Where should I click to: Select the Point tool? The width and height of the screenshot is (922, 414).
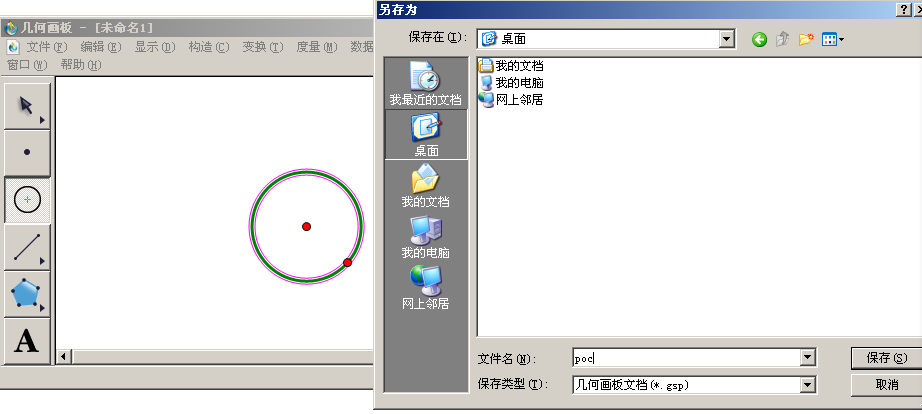(x=27, y=153)
